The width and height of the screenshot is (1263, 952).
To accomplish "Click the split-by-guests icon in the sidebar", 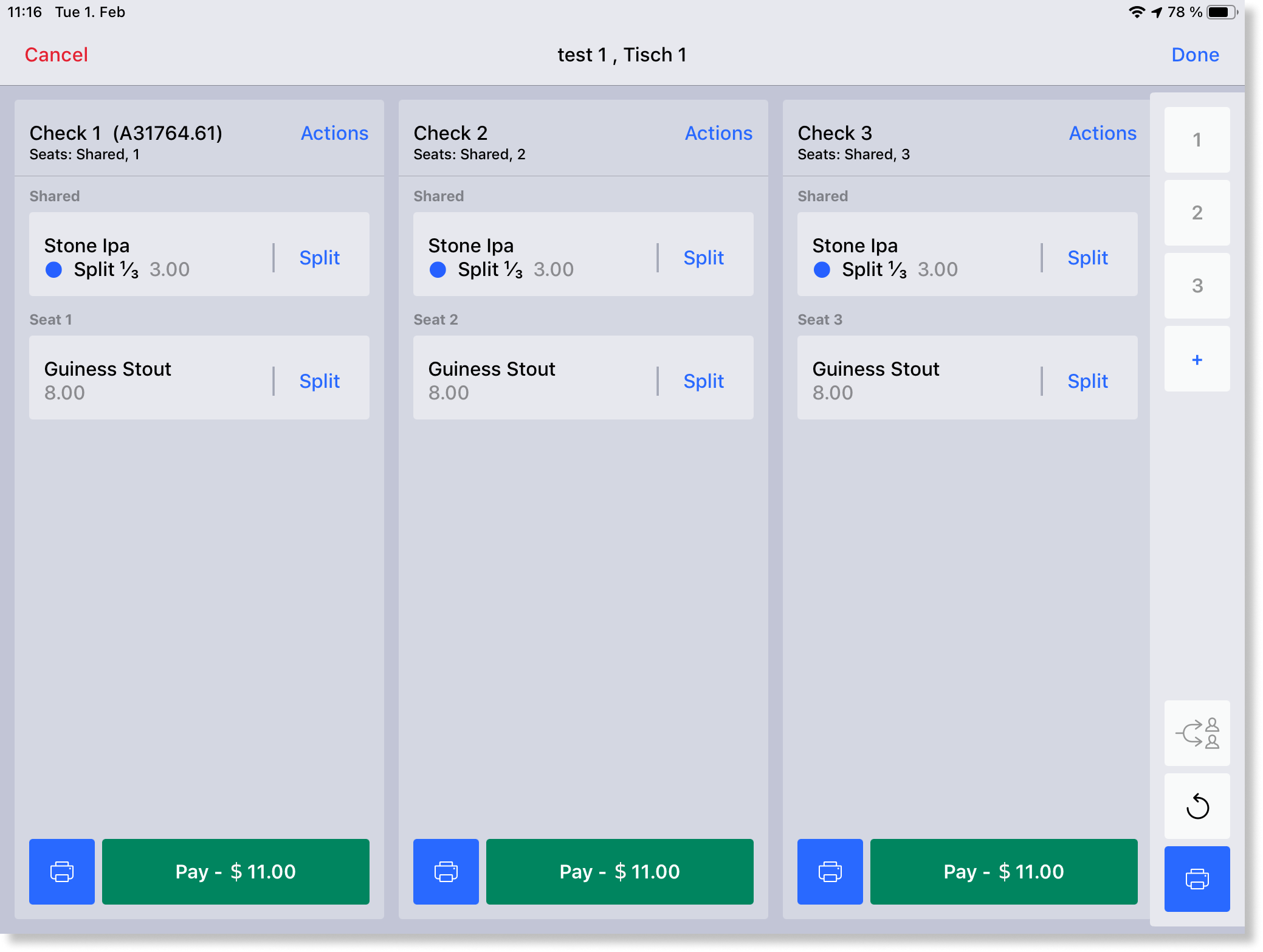I will coord(1196,733).
